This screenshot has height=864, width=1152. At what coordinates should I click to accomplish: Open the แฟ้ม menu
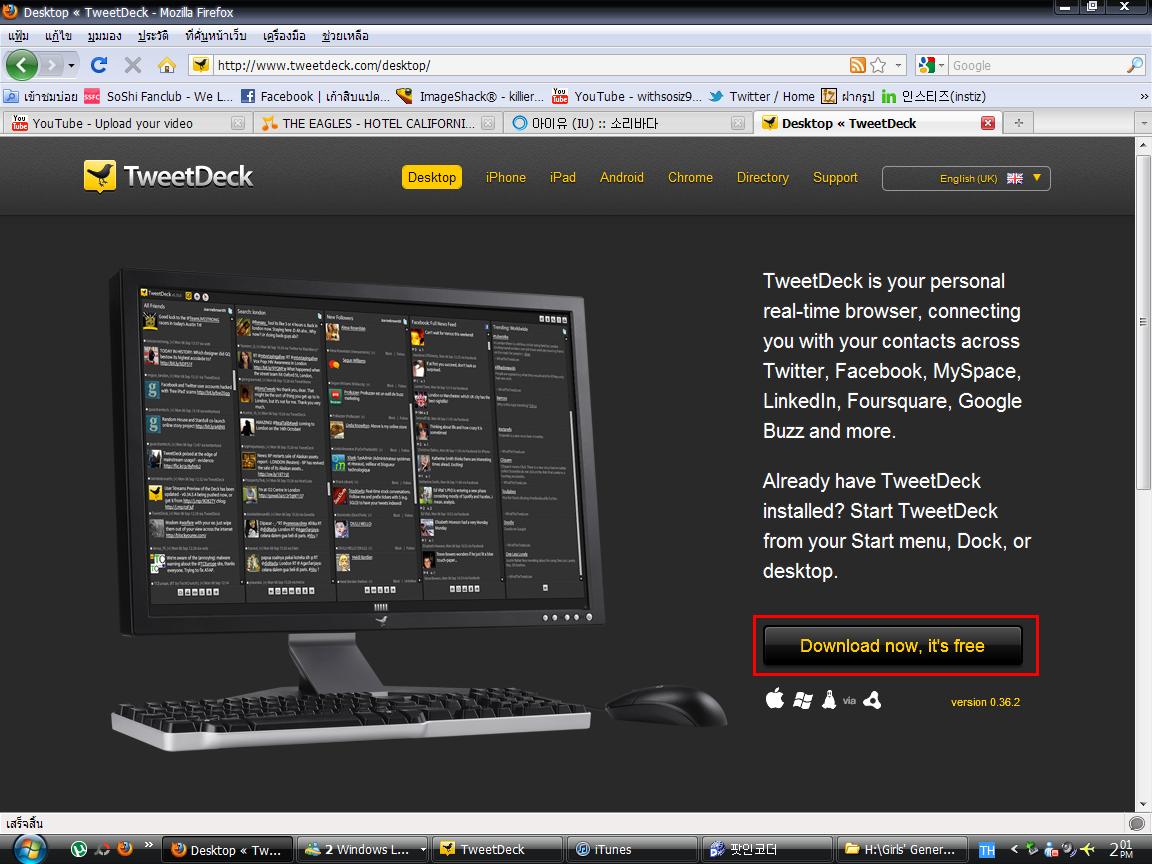18,35
